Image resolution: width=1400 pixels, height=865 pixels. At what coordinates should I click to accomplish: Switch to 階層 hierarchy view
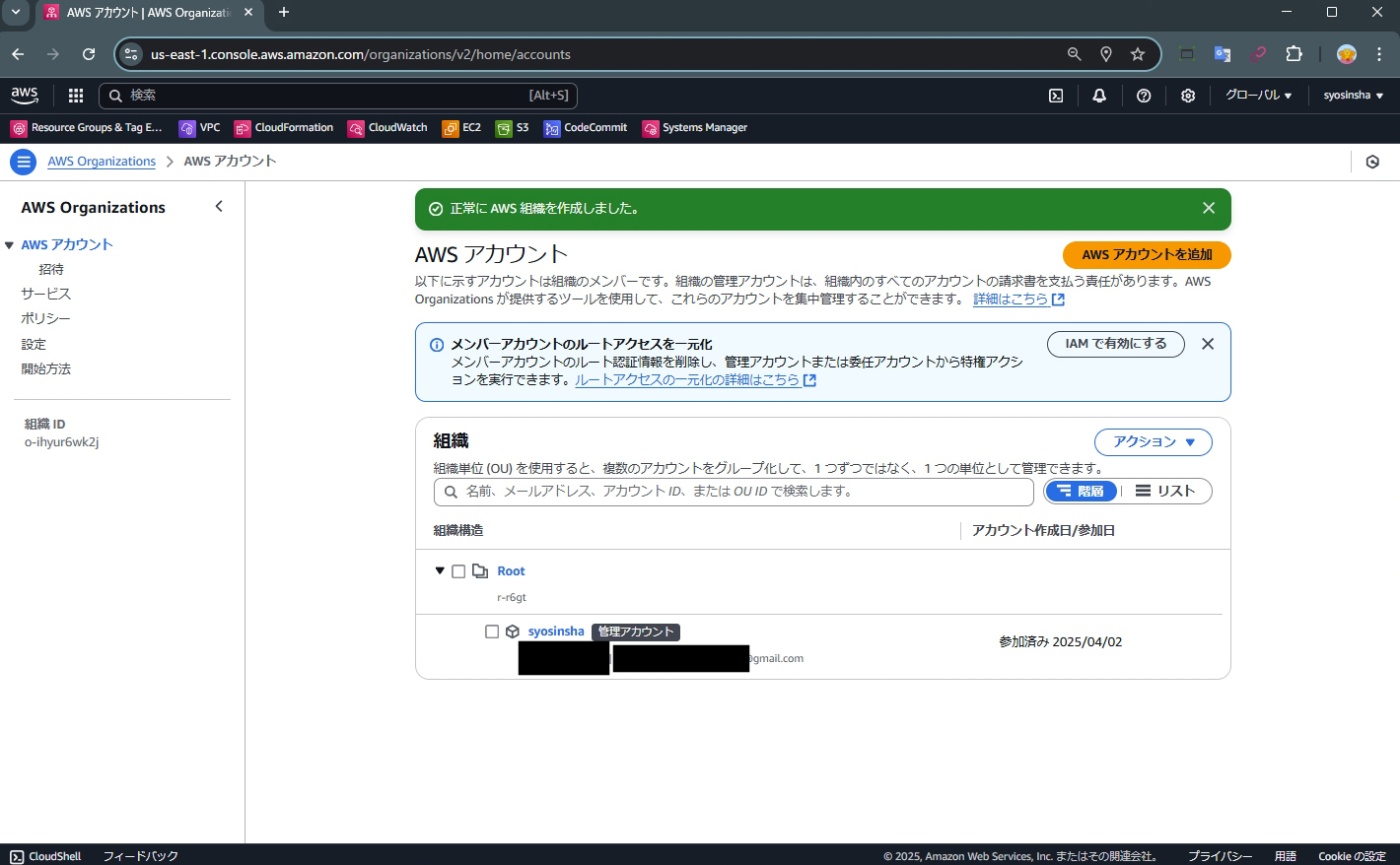1081,491
